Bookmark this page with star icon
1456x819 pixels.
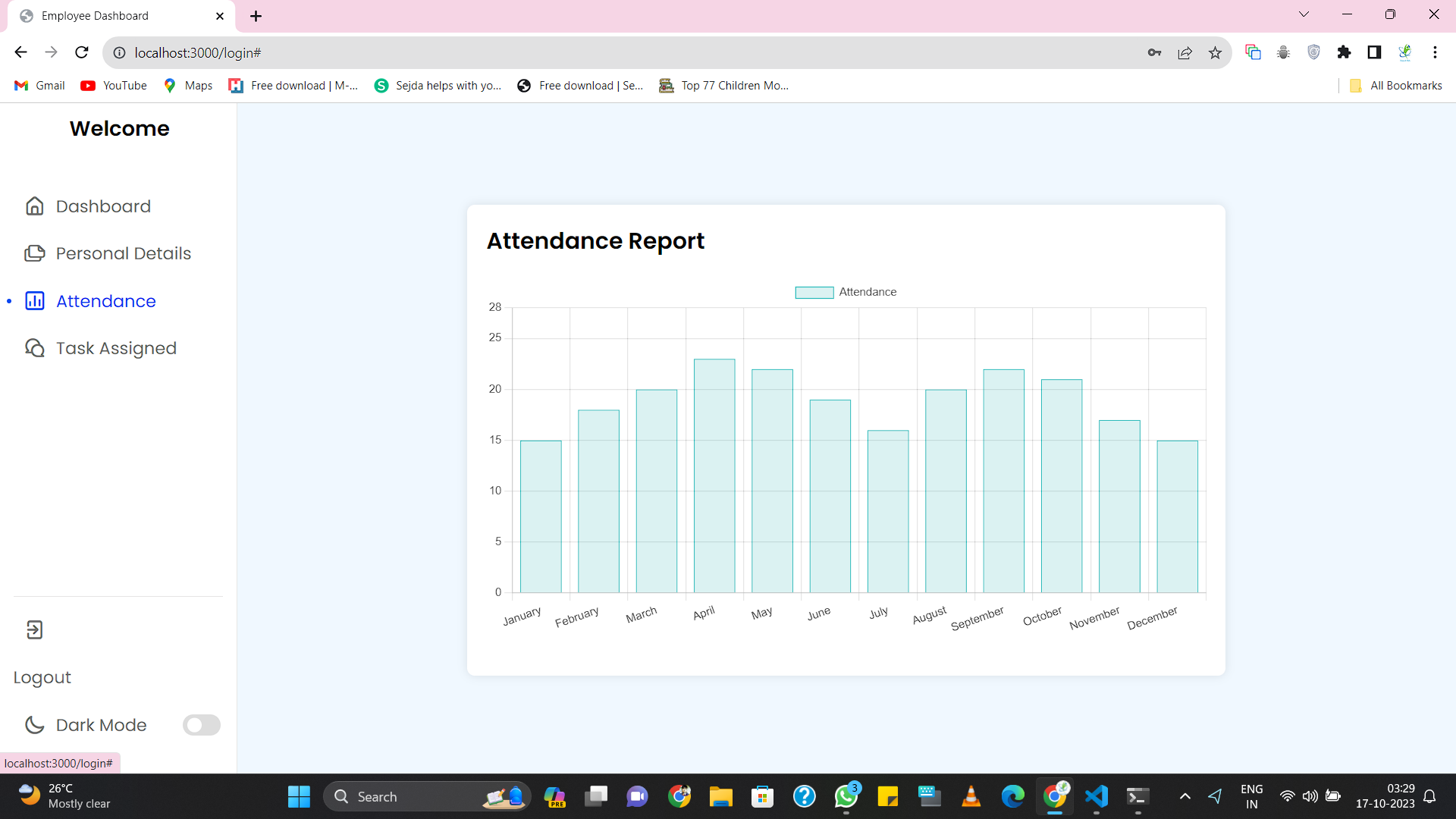[1215, 52]
